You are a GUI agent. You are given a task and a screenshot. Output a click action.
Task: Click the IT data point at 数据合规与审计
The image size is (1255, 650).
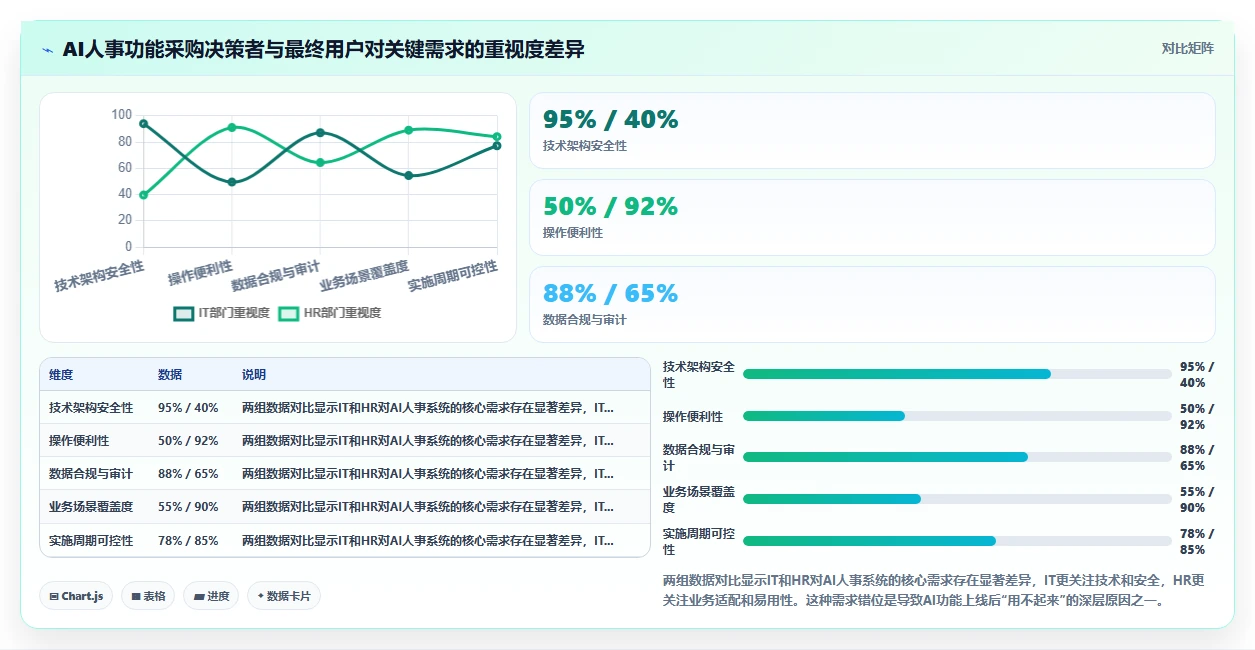tap(320, 132)
